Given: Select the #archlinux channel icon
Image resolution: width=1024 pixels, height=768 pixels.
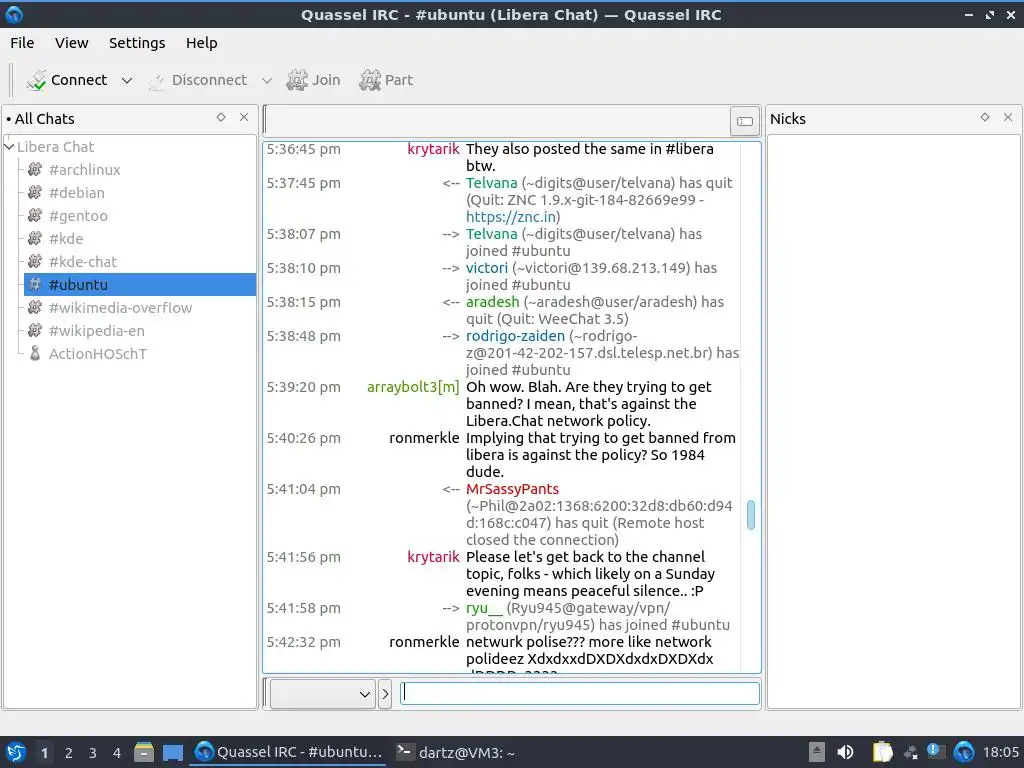Looking at the screenshot, I should click(35, 170).
